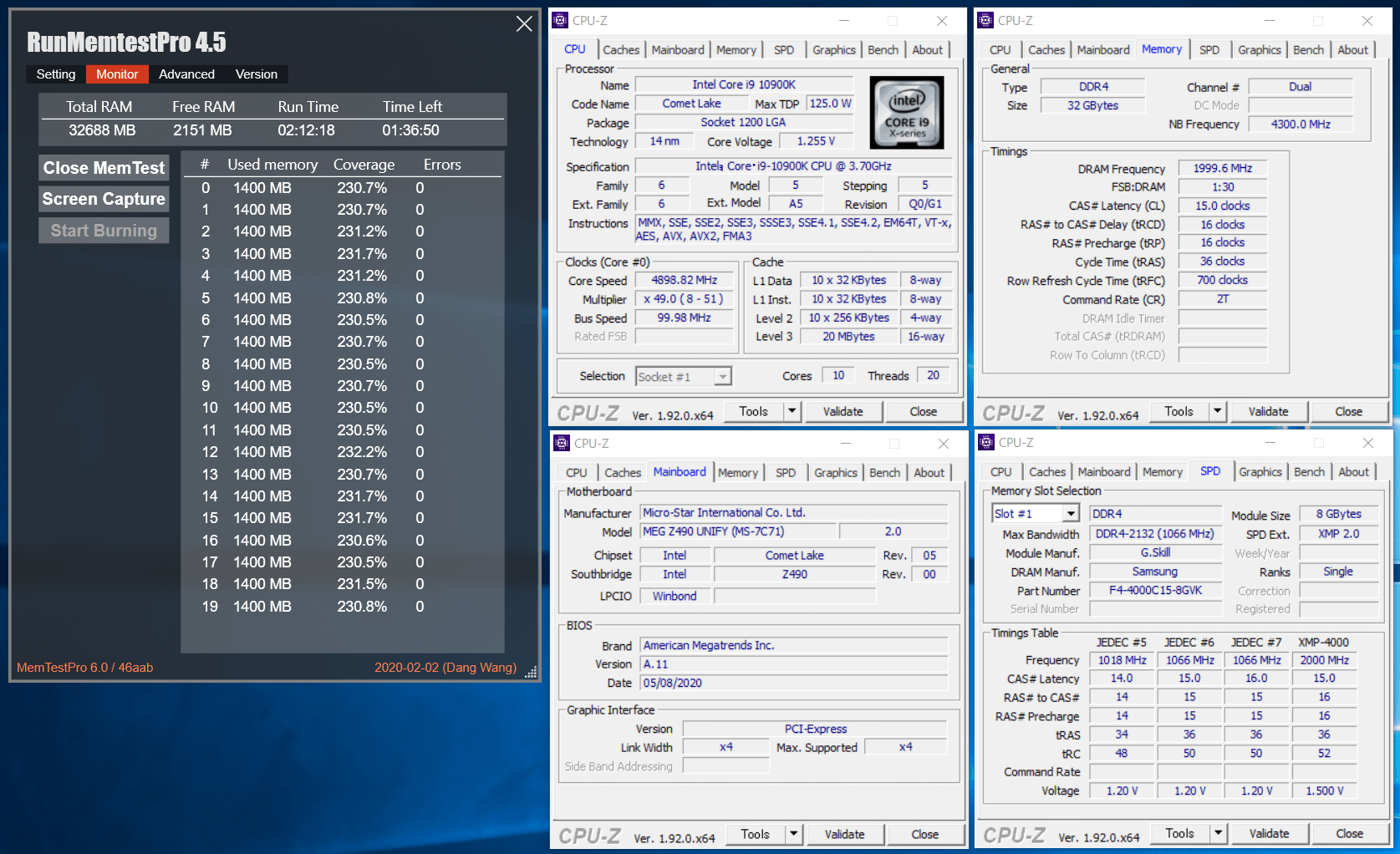Click the Run Time value 02:12:18
Screen dimensions: 1400x854
tap(306, 130)
